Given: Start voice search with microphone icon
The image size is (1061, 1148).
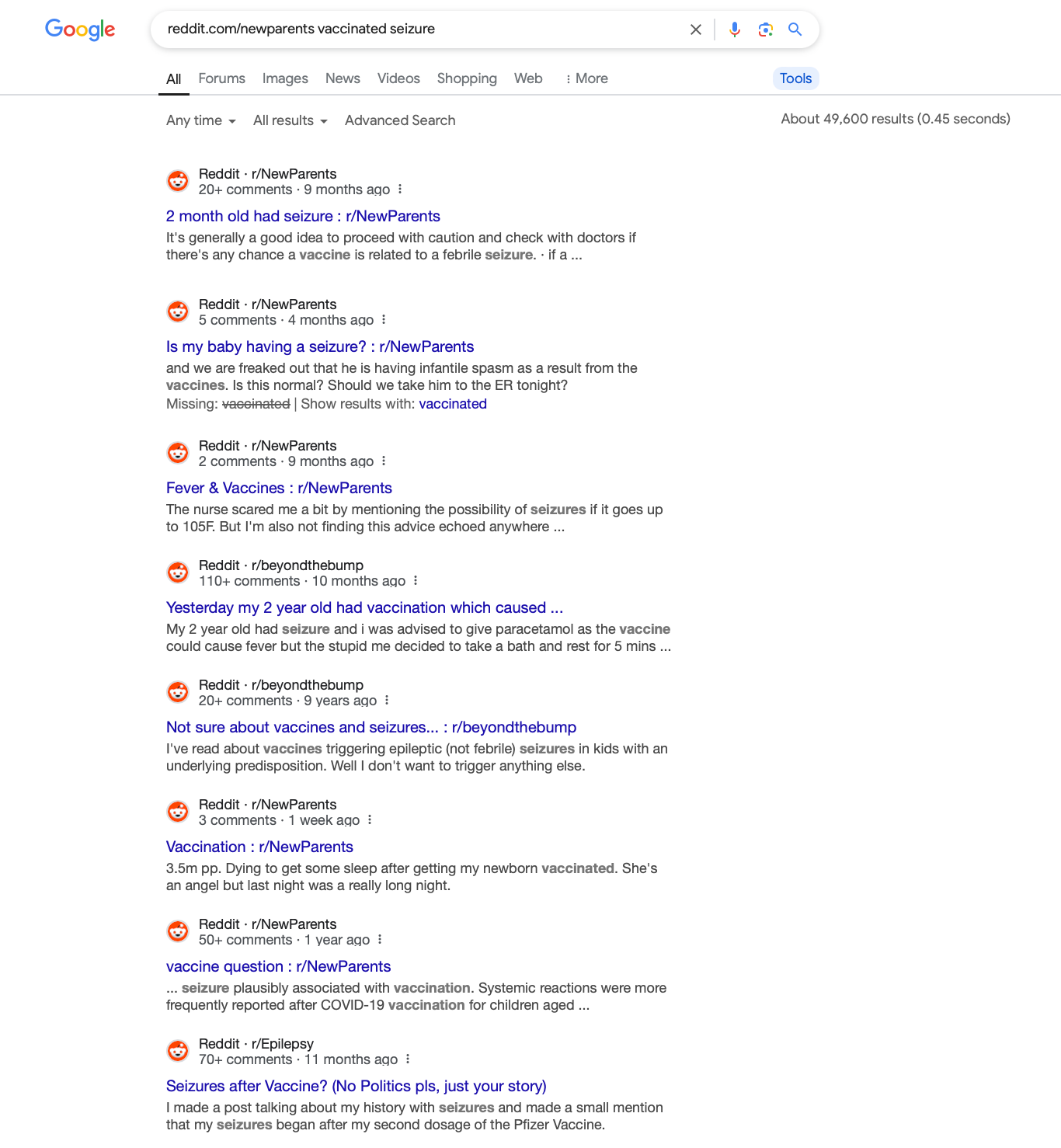Looking at the screenshot, I should (x=735, y=30).
